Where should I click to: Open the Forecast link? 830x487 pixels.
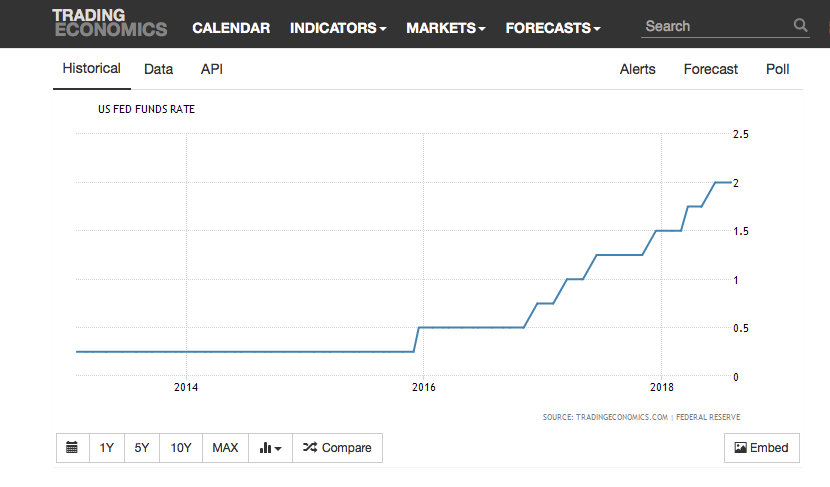pyautogui.click(x=710, y=69)
